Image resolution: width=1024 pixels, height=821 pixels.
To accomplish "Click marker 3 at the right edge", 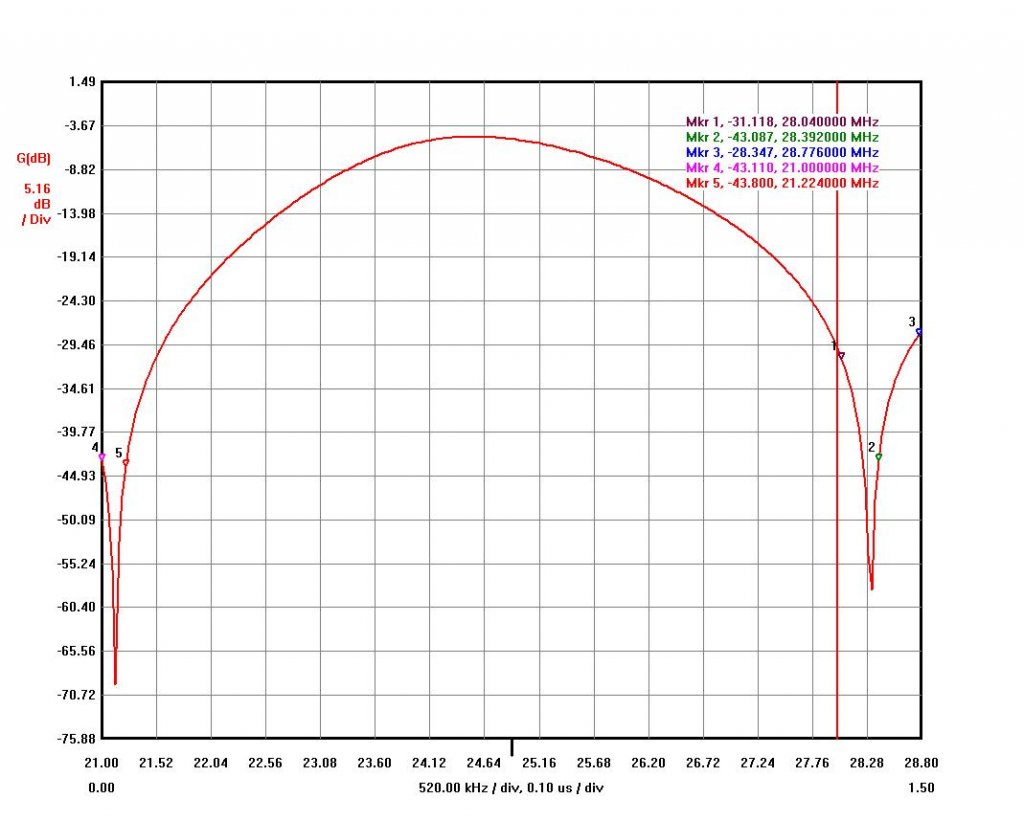I will pyautogui.click(x=919, y=331).
